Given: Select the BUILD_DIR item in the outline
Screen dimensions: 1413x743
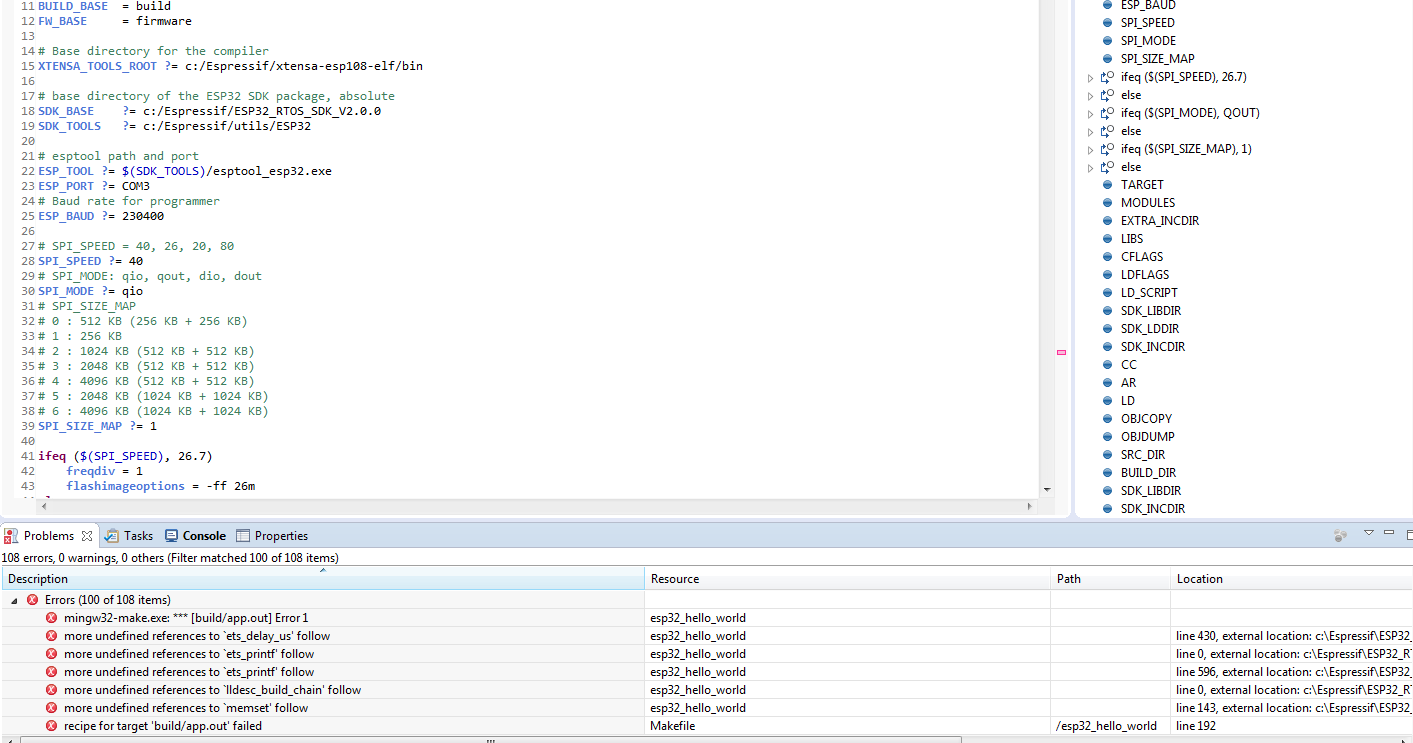Looking at the screenshot, I should click(1148, 473).
